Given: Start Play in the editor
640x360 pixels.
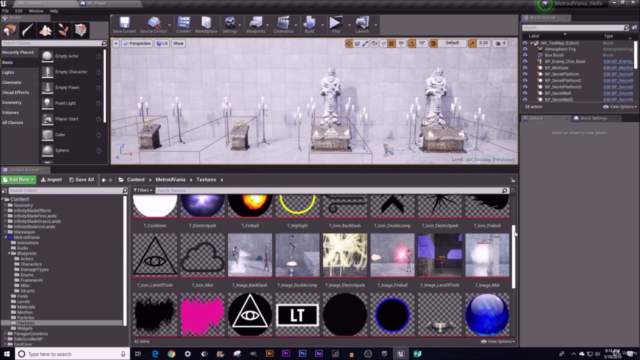Looking at the screenshot, I should click(336, 25).
